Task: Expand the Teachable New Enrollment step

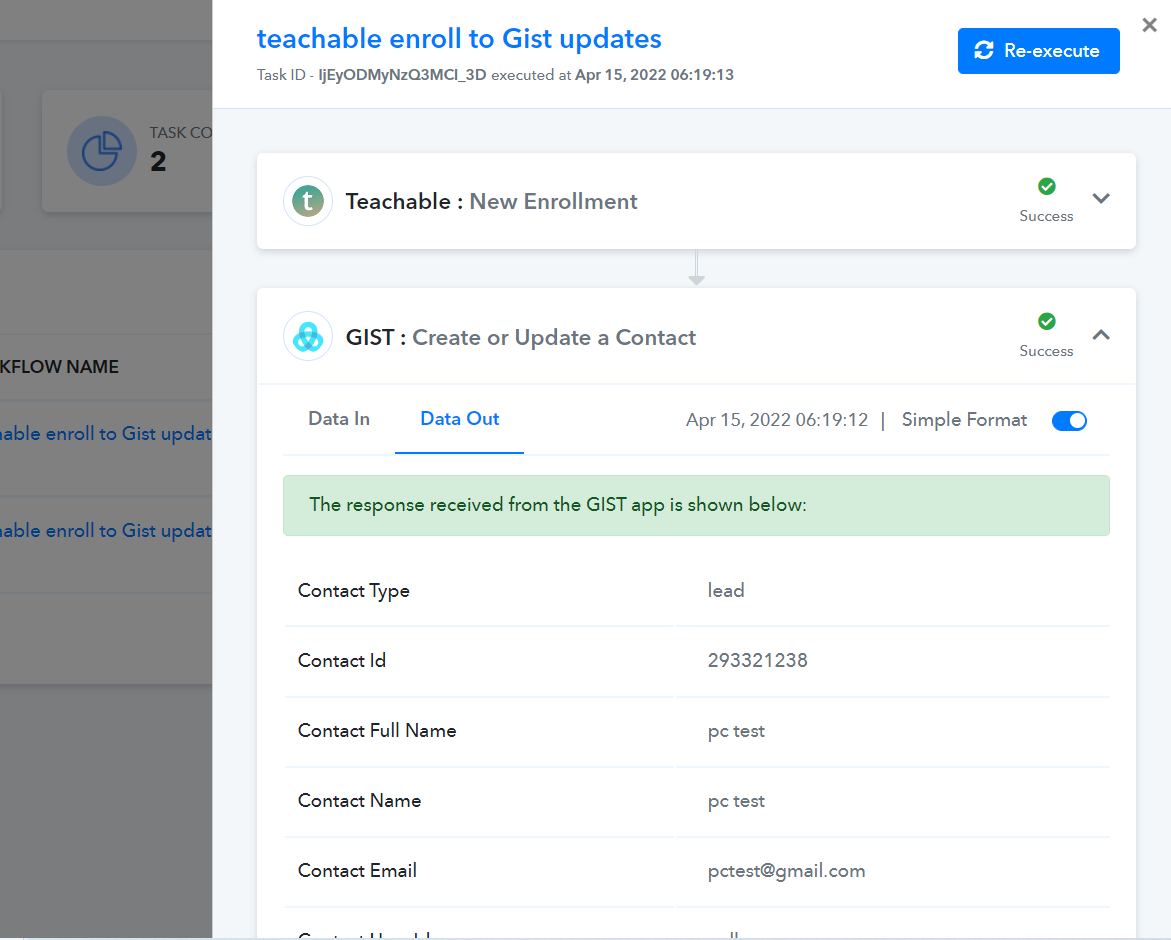Action: pyautogui.click(x=1101, y=199)
